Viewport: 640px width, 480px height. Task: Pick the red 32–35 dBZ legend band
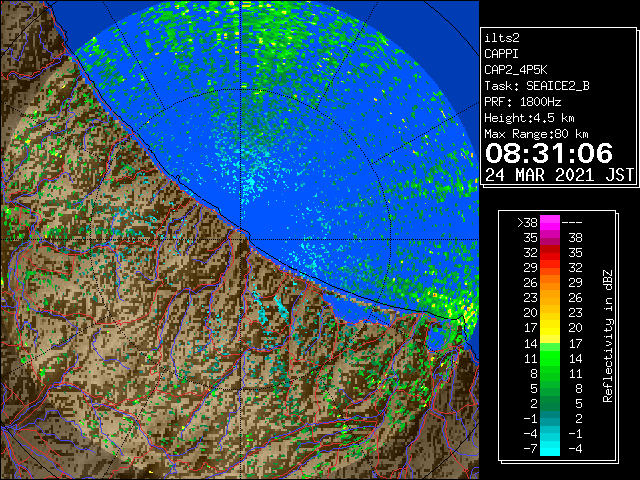[x=550, y=253]
